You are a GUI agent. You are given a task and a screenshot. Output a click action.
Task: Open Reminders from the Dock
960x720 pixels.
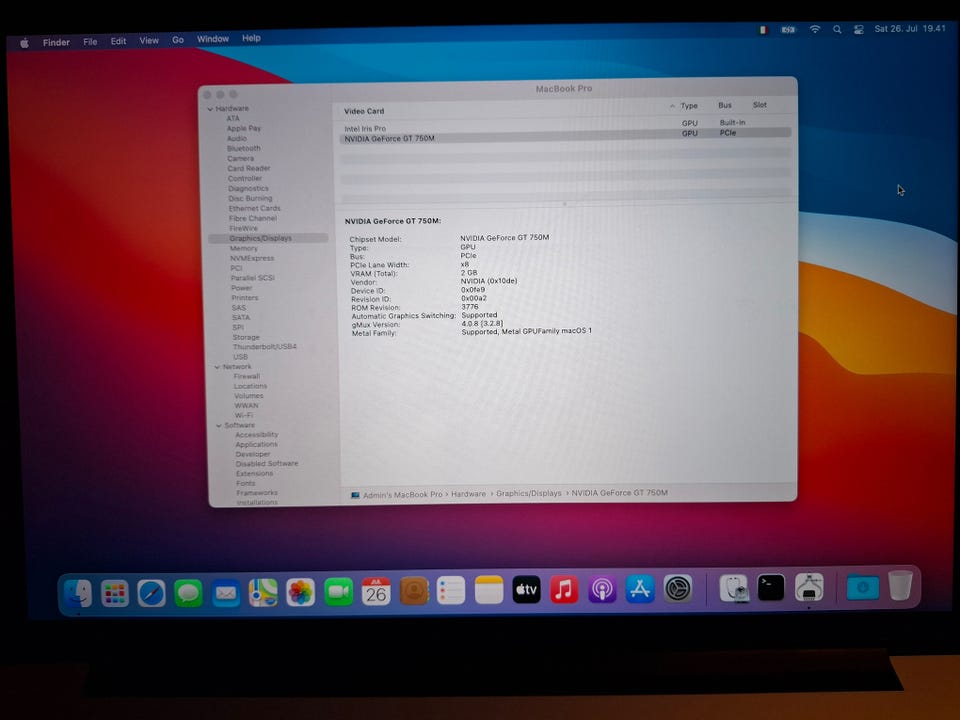coord(451,591)
